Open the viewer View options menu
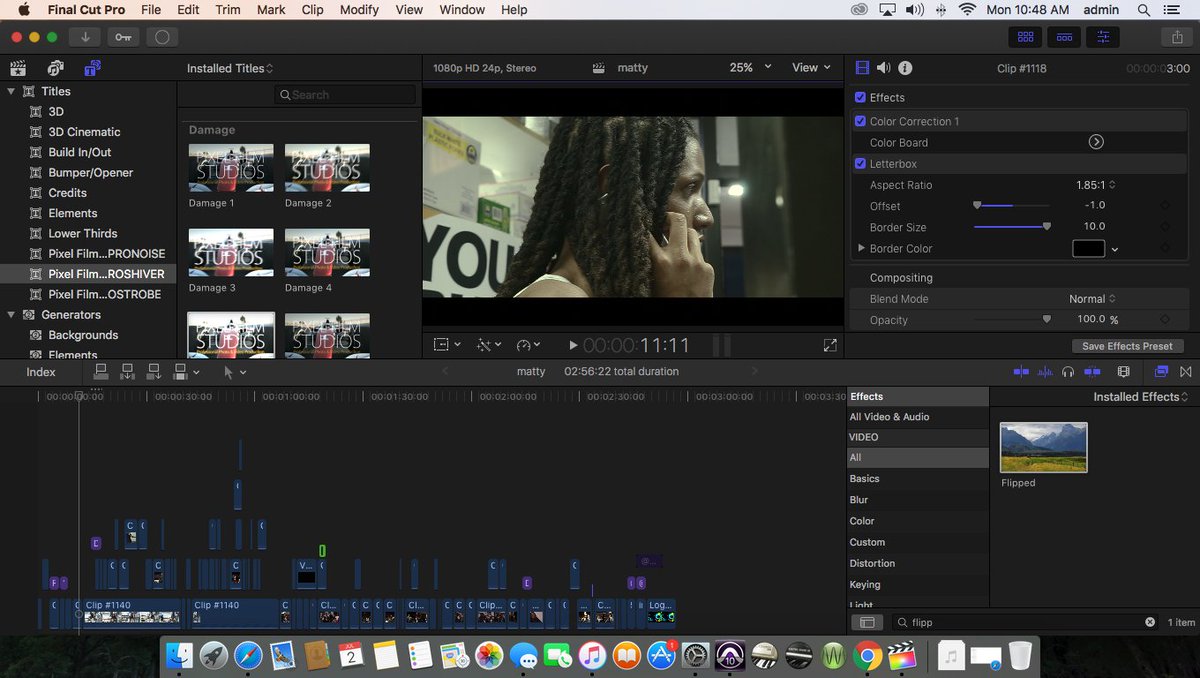1200x678 pixels. pyautogui.click(x=811, y=68)
